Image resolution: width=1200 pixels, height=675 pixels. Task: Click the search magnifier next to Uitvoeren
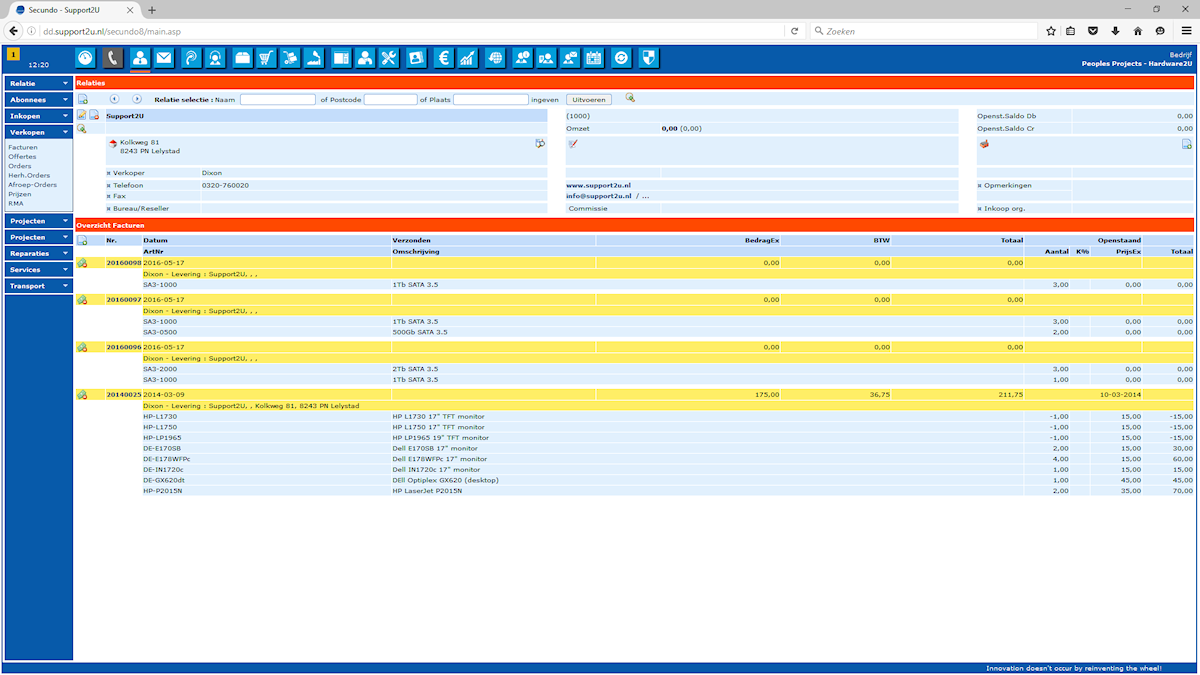click(x=630, y=98)
